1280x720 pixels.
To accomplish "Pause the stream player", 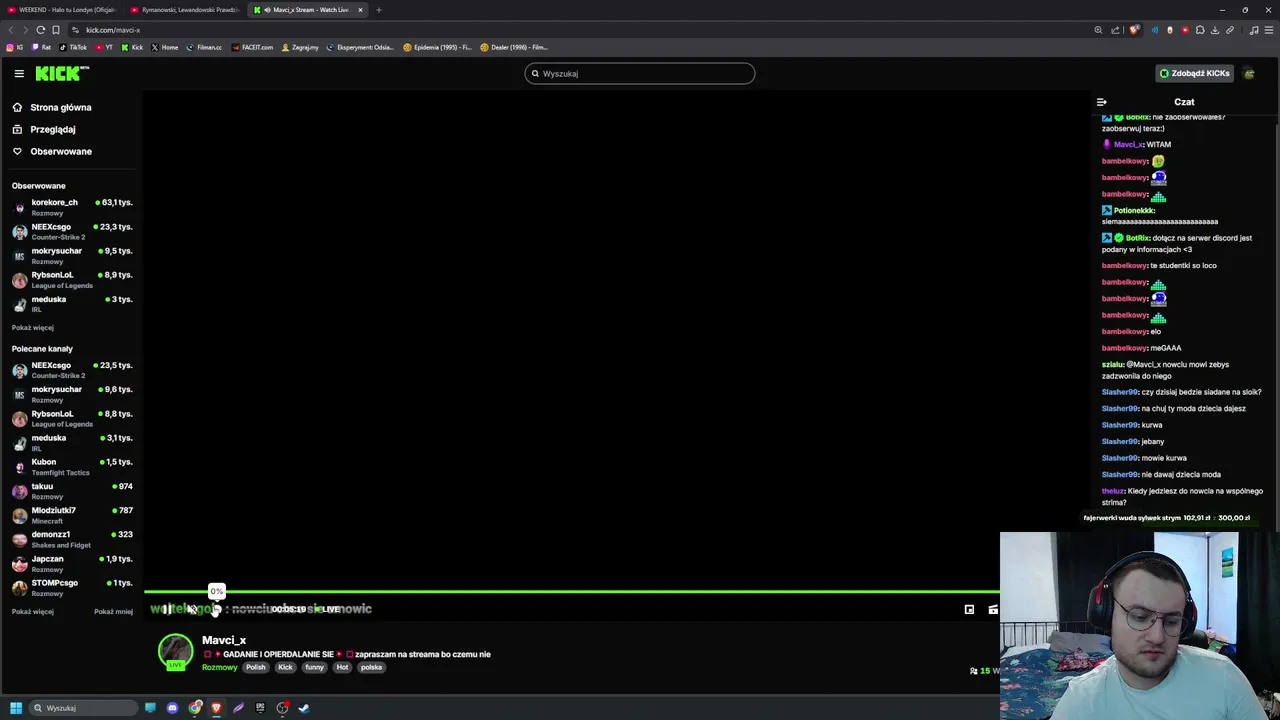I will click(166, 609).
